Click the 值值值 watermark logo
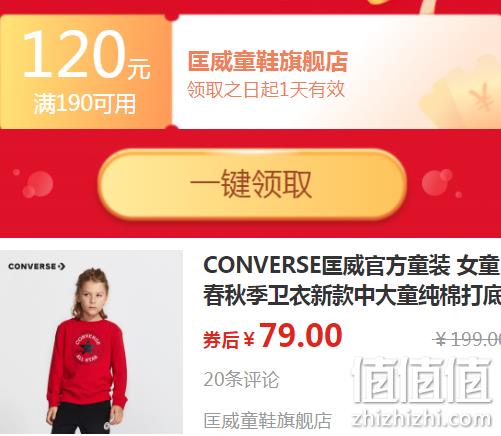 tap(422, 379)
